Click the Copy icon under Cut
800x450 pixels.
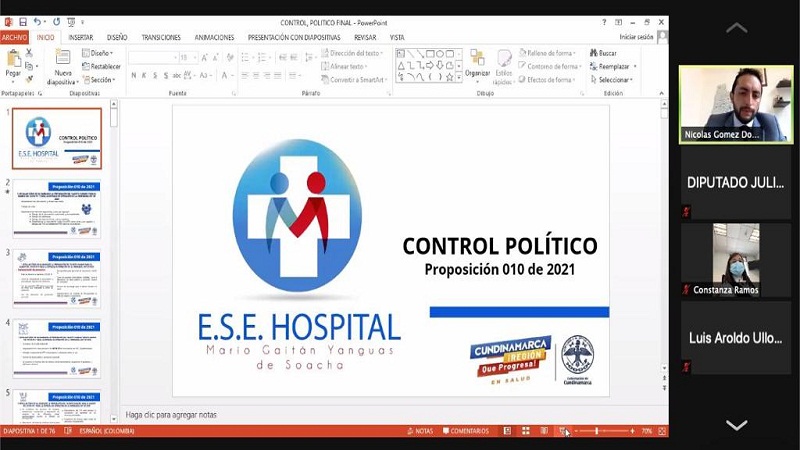(x=29, y=66)
